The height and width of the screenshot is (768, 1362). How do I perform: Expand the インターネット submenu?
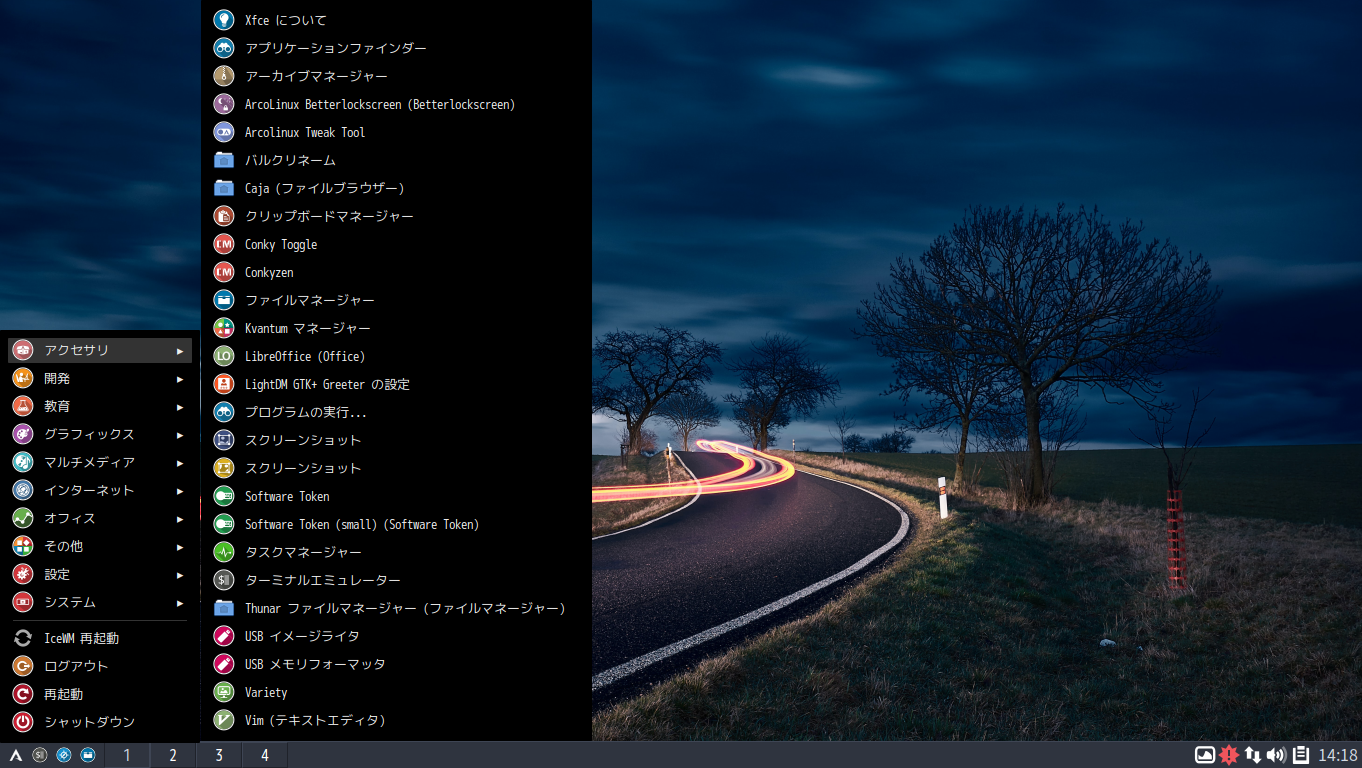[100, 490]
